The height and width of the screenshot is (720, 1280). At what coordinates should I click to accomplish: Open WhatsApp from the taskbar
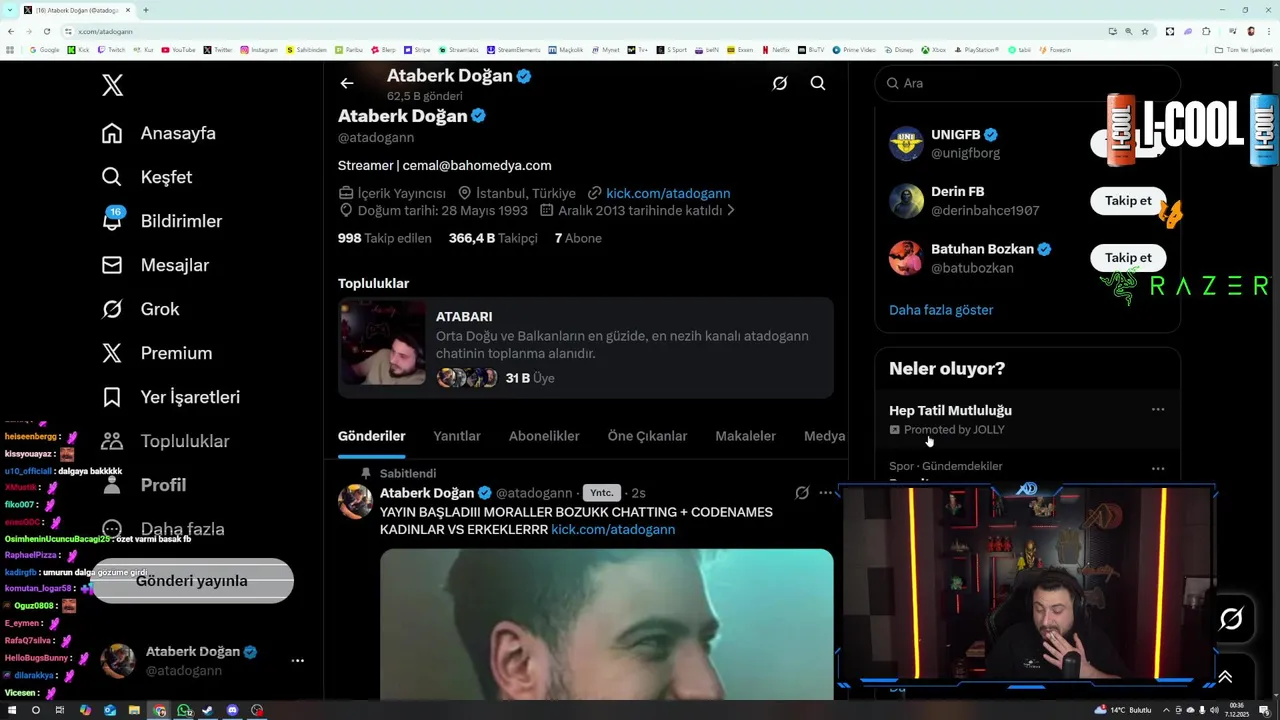click(x=184, y=710)
